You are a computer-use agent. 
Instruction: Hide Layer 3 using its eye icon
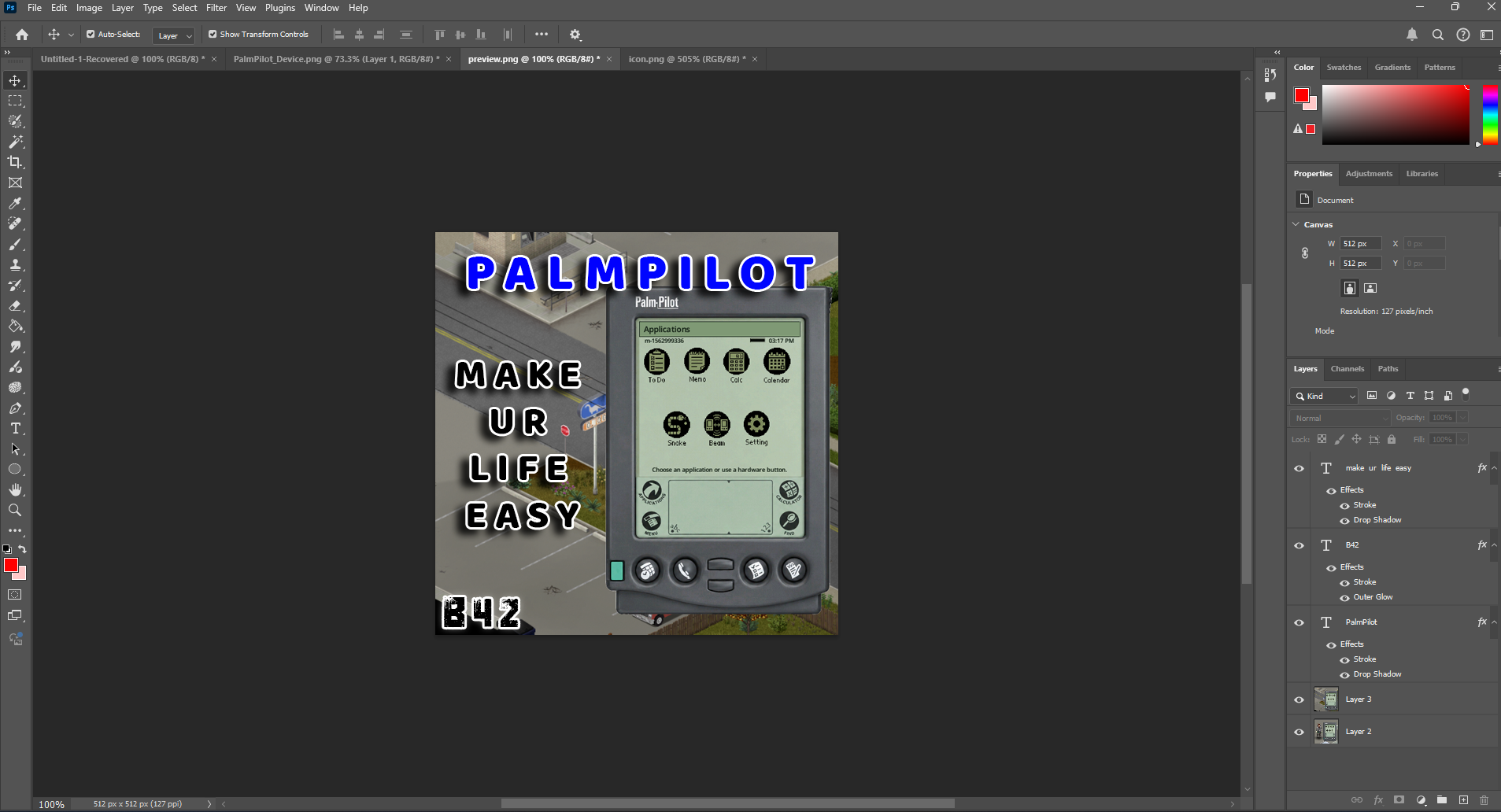coord(1299,699)
